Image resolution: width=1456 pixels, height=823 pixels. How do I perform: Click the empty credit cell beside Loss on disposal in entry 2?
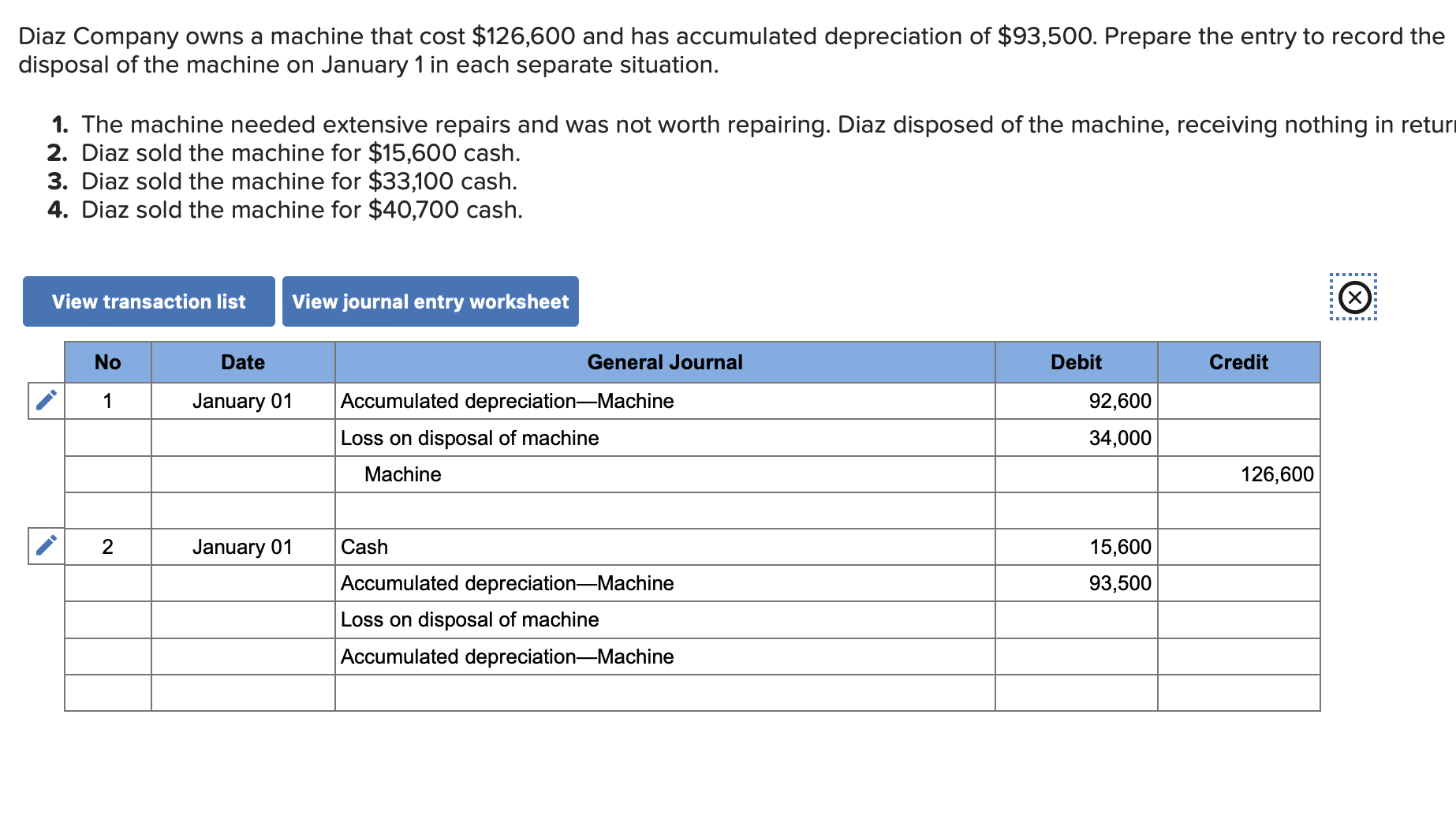(x=1238, y=619)
